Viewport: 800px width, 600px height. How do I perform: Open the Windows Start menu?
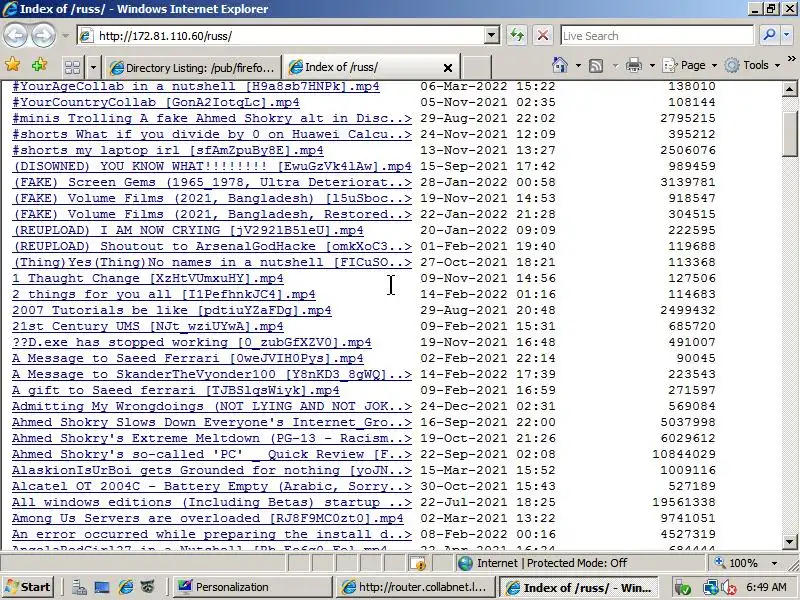(x=28, y=587)
